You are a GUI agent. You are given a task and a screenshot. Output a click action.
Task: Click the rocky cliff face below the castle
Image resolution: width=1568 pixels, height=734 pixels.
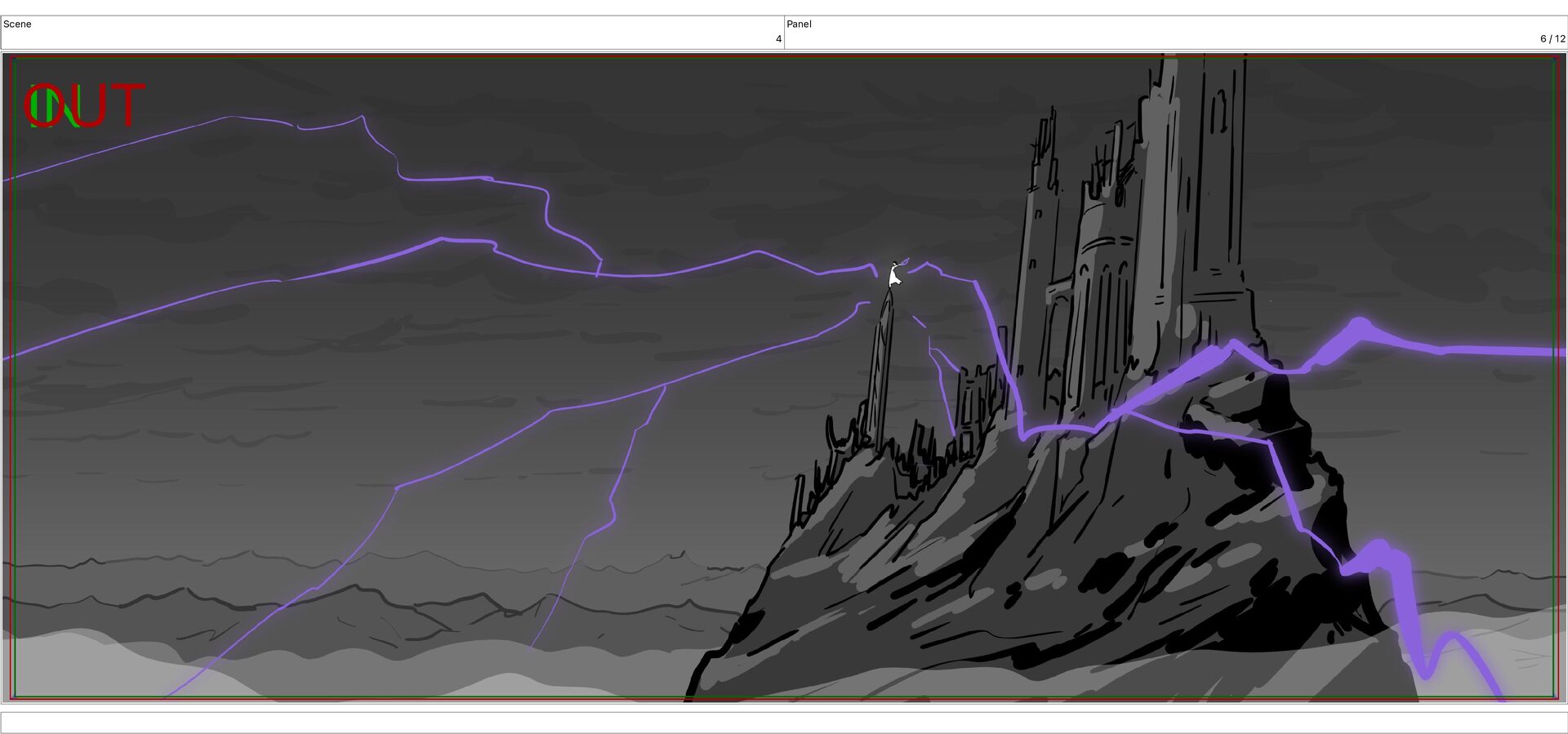[x=1021, y=572]
